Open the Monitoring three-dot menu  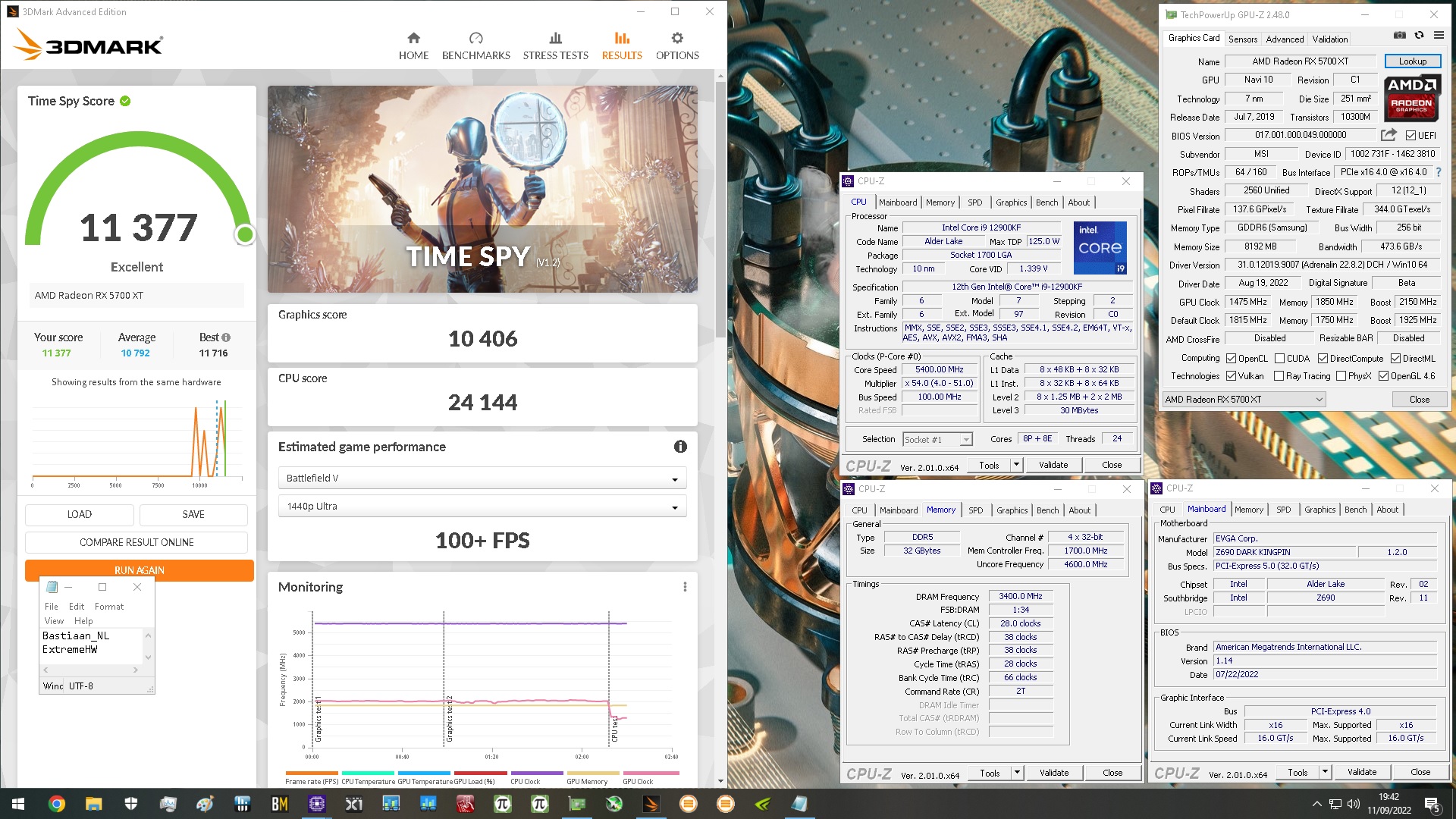(x=685, y=587)
